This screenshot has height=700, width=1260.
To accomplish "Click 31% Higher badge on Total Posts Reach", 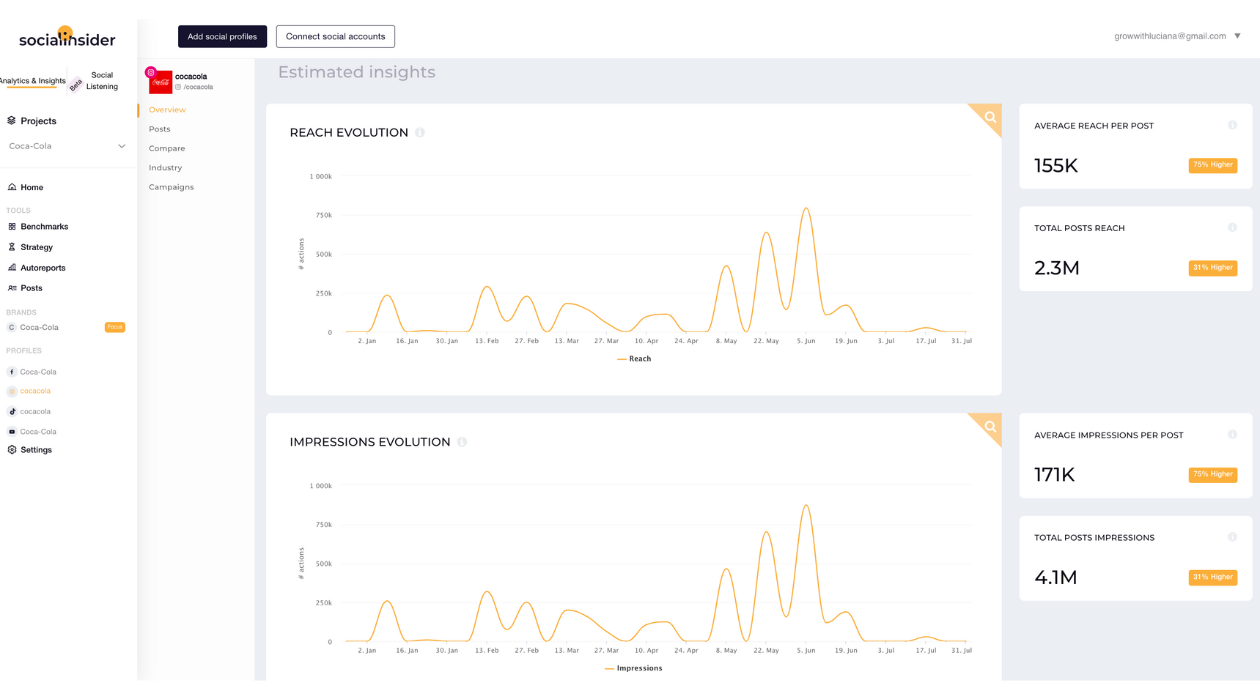I will click(1213, 268).
